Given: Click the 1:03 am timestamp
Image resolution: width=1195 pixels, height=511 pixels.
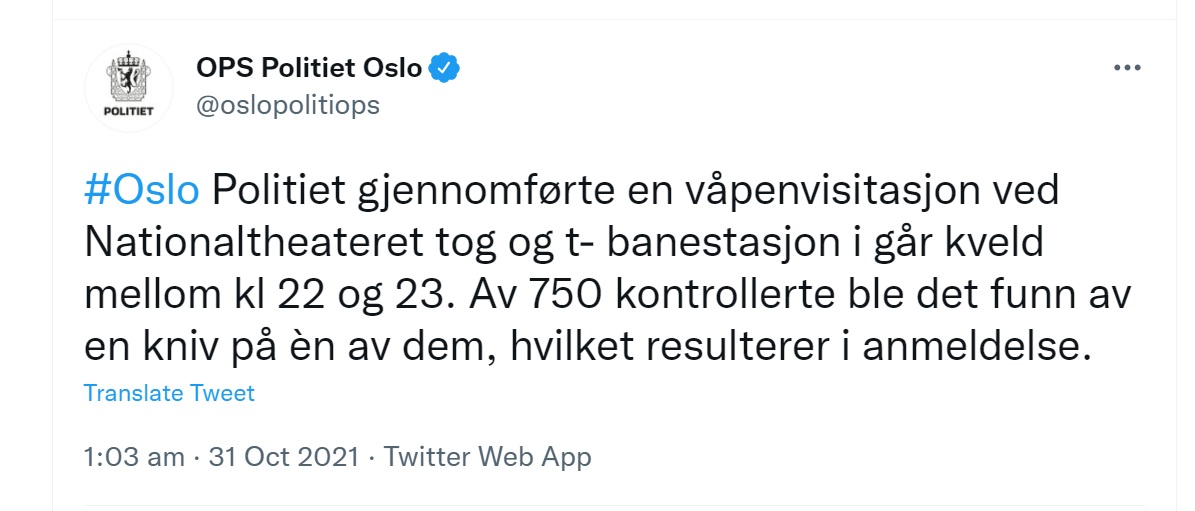Looking at the screenshot, I should point(134,457).
